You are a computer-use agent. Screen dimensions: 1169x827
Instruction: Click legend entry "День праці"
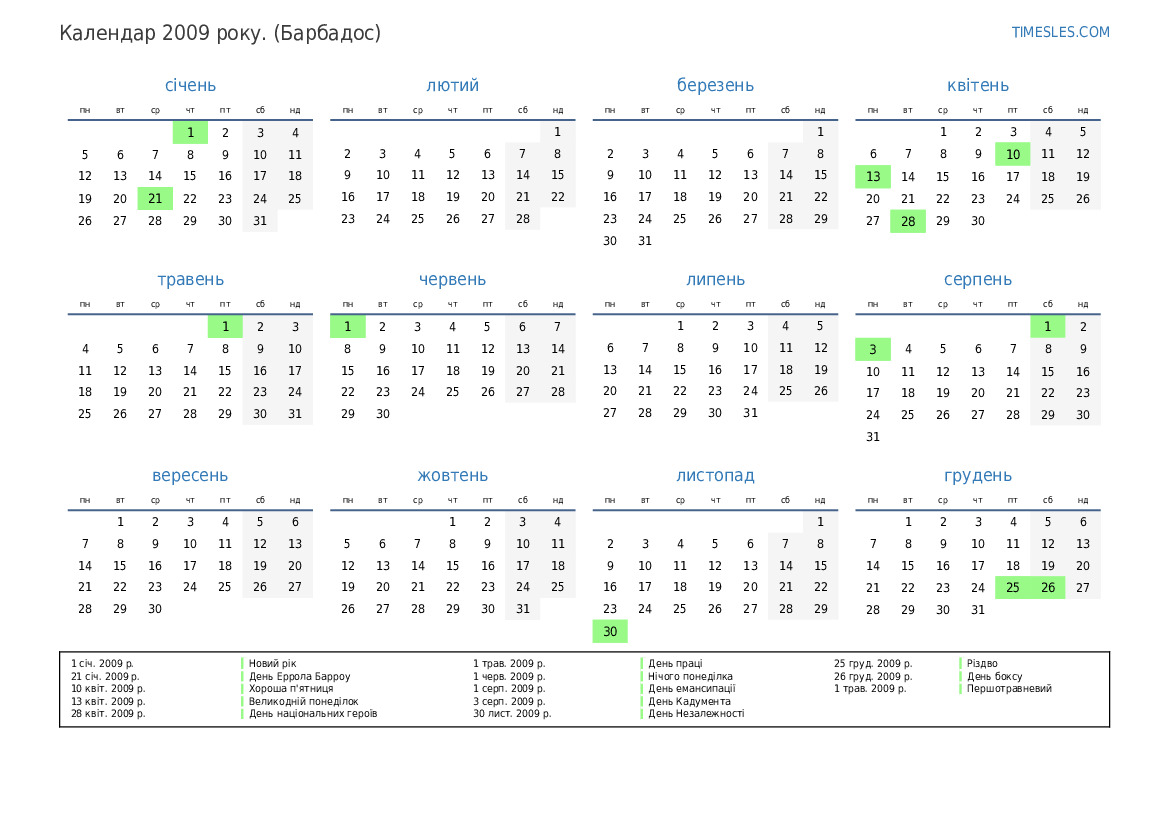coord(675,663)
